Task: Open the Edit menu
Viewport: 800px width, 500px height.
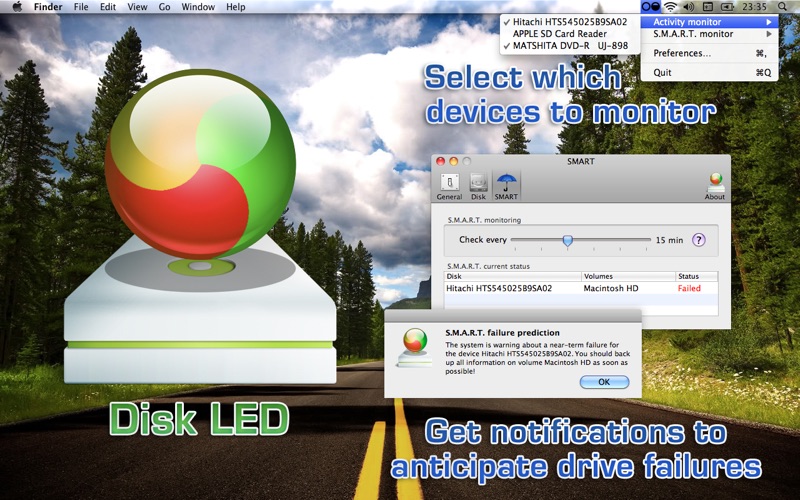Action: click(x=108, y=7)
